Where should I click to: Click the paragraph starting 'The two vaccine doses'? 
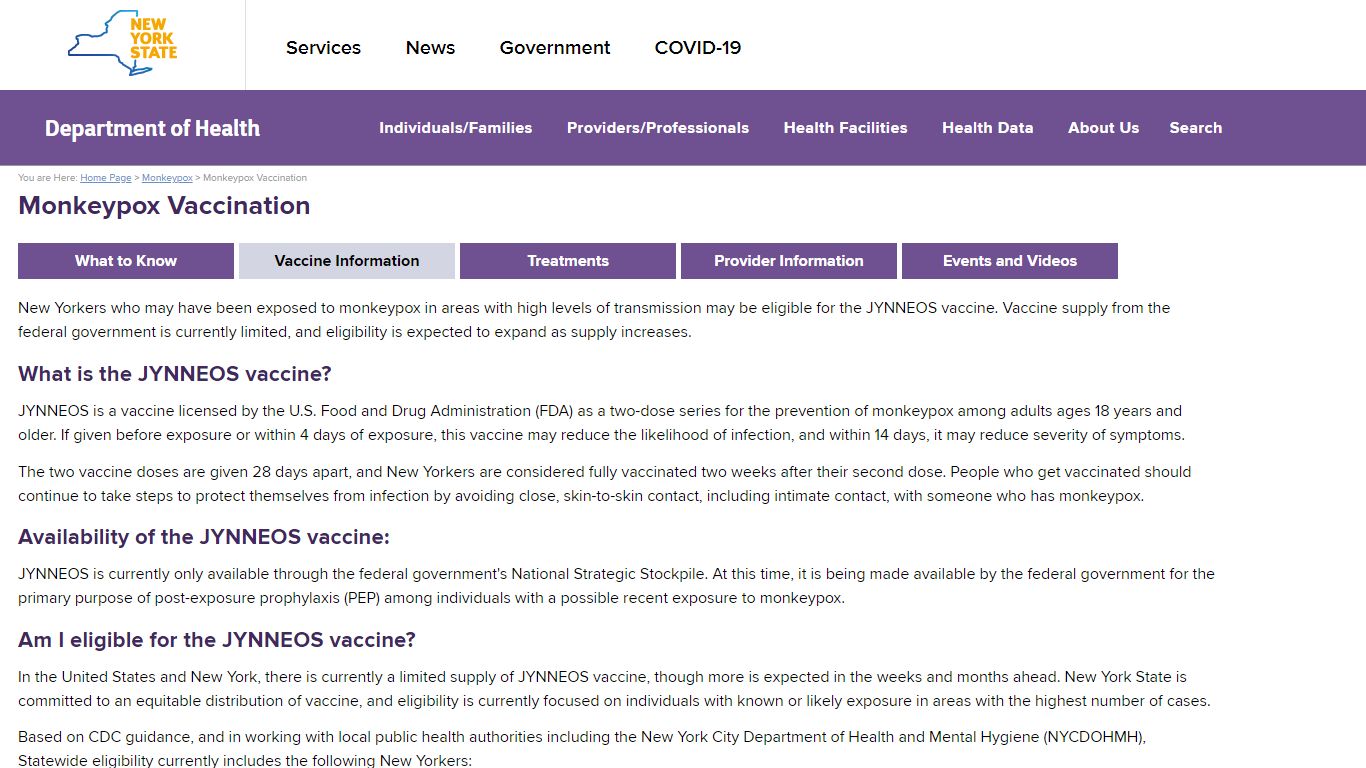(605, 484)
